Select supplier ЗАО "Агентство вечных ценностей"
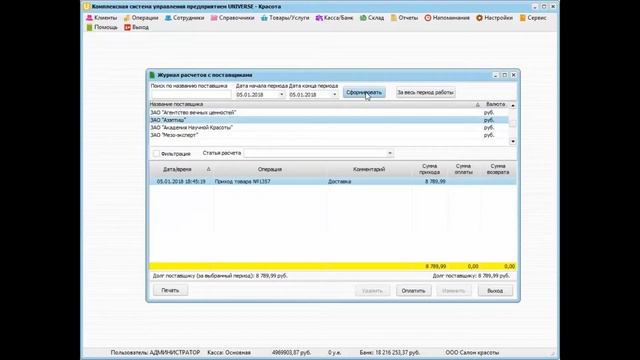 click(329, 112)
